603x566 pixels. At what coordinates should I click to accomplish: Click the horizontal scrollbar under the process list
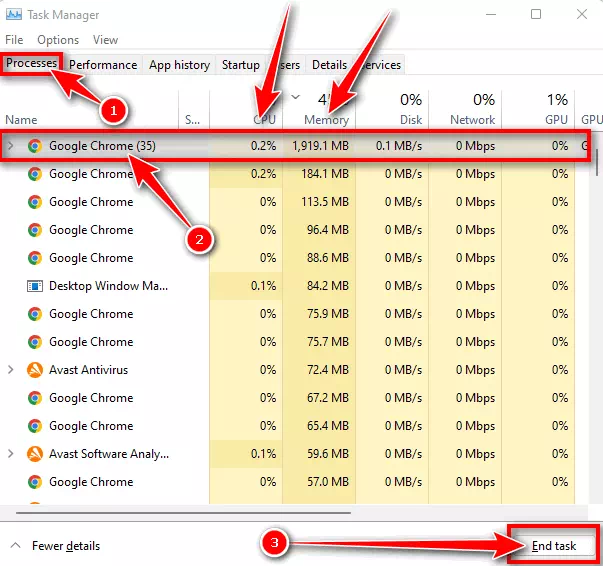pyautogui.click(x=183, y=513)
